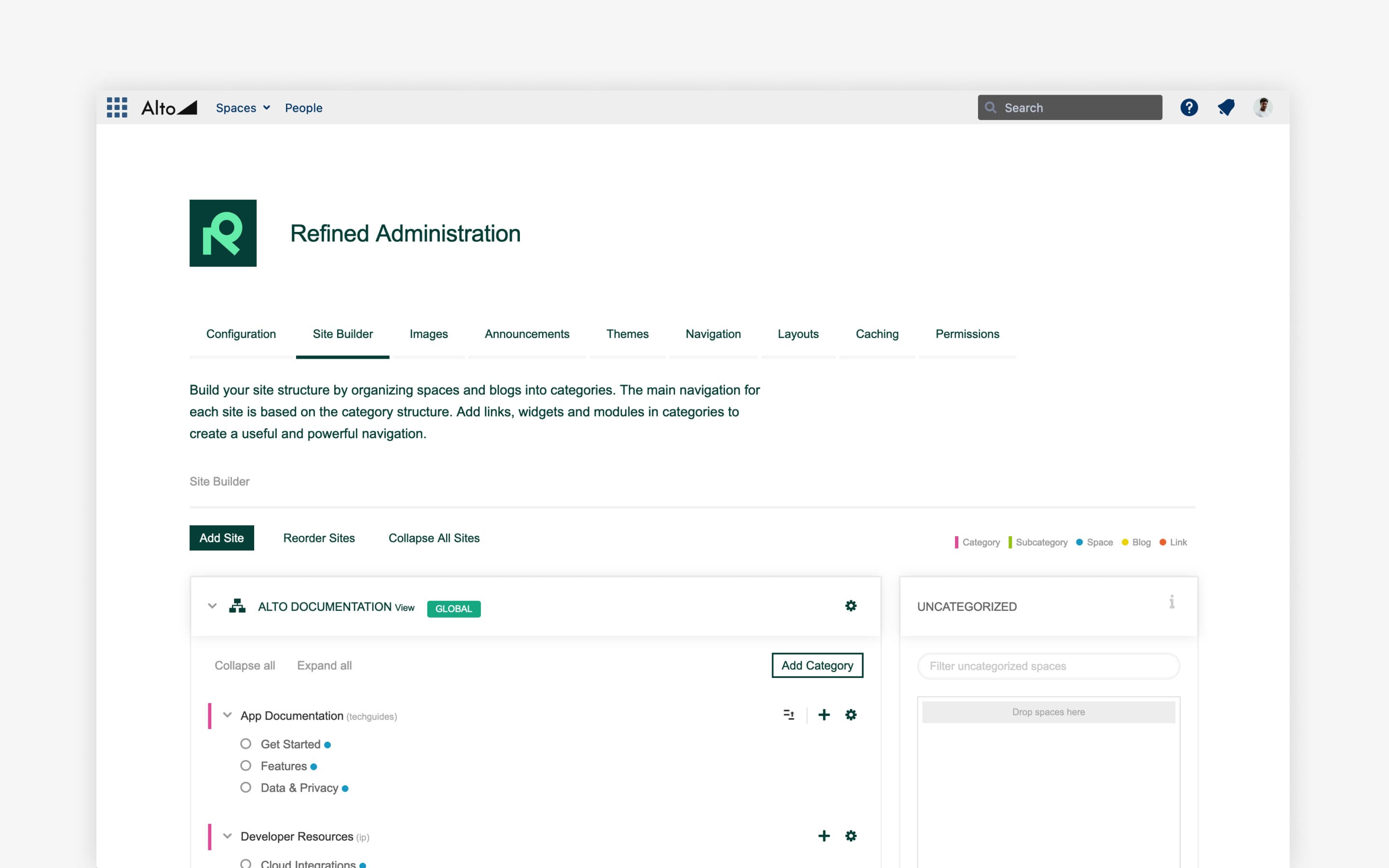Image resolution: width=1389 pixels, height=868 pixels.
Task: Collapse the App Documentation category
Action: [x=227, y=715]
